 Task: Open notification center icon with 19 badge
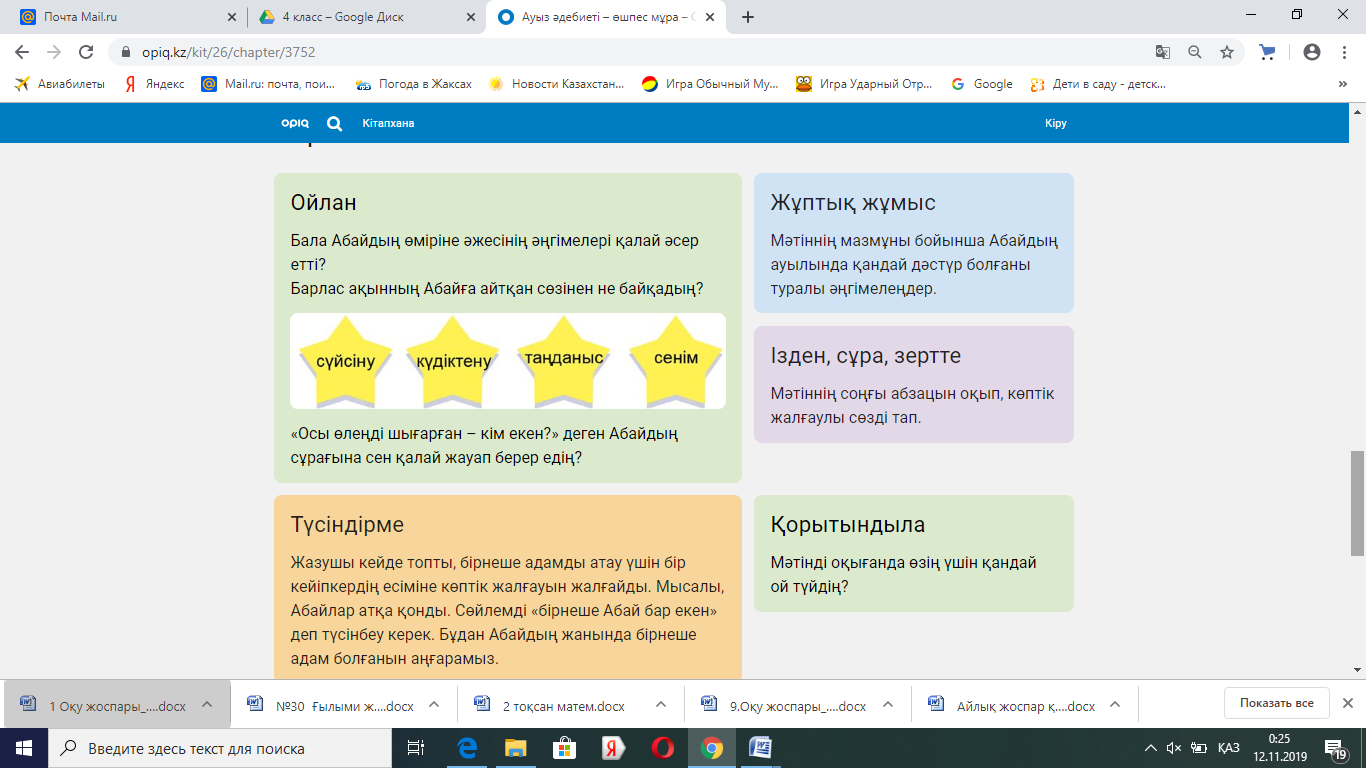[1337, 748]
